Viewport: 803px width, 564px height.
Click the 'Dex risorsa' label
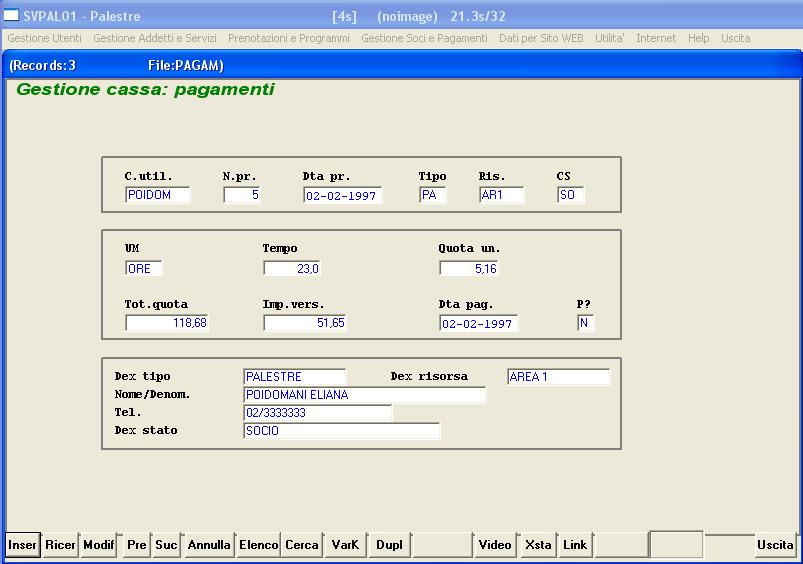pos(429,376)
